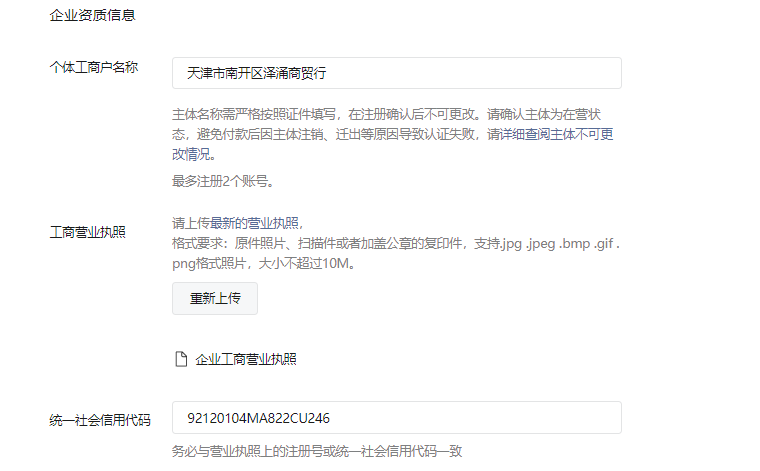Click the 统一社会信用代码 field label
The width and height of the screenshot is (760, 471).
click(100, 420)
